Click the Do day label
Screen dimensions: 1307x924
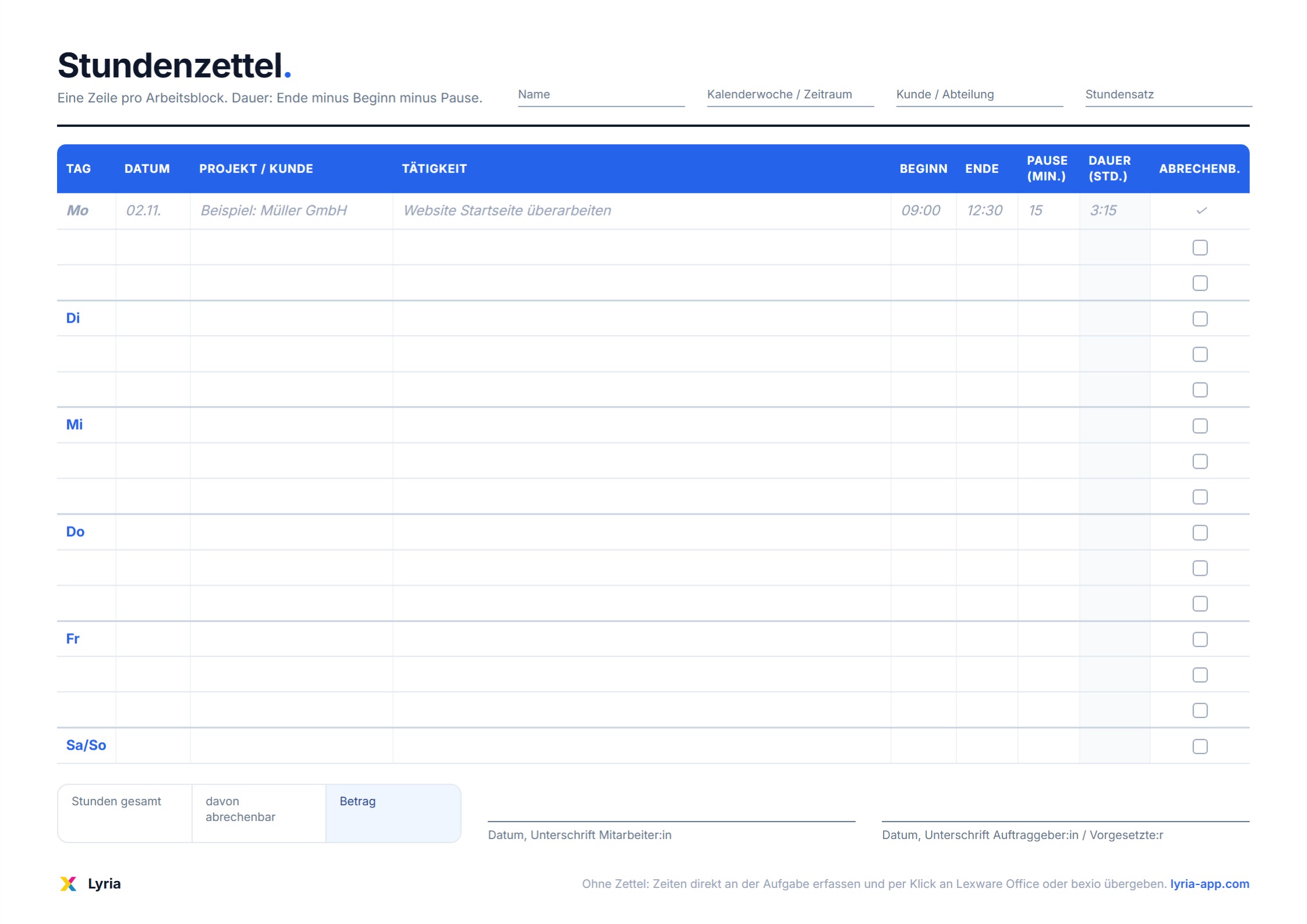click(x=75, y=532)
